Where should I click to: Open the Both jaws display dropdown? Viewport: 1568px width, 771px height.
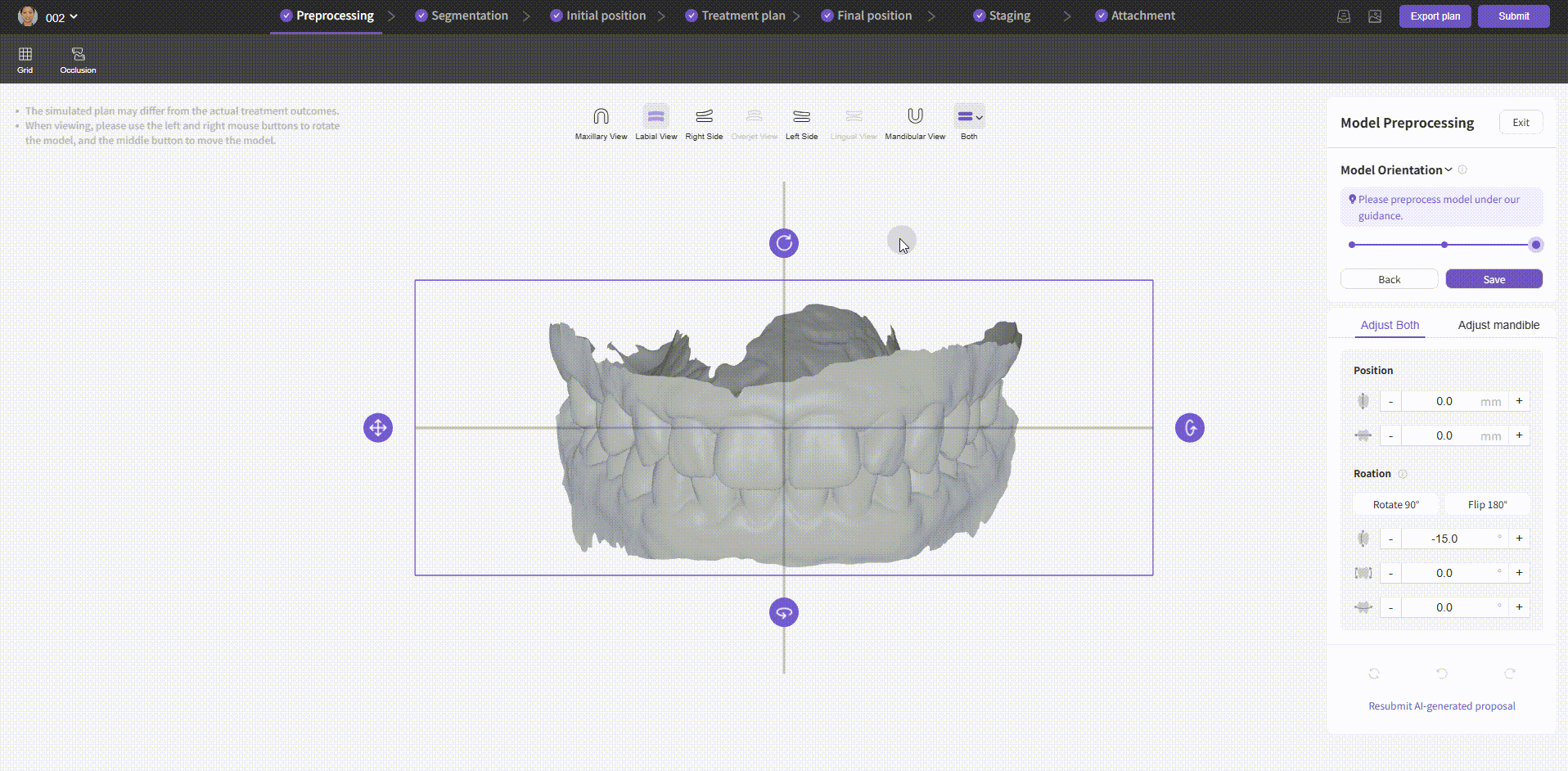(x=970, y=124)
